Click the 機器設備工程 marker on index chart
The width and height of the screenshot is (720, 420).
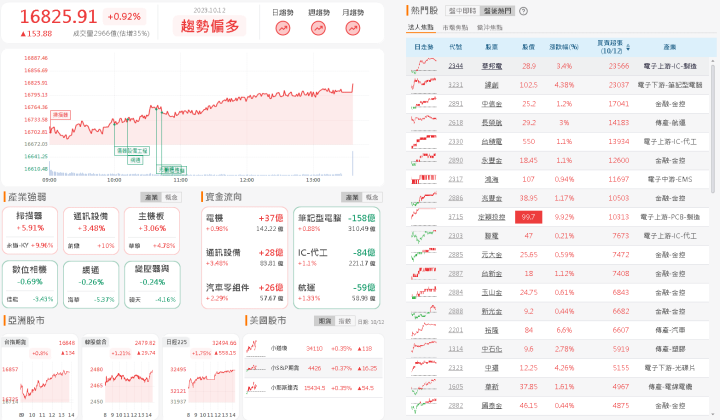(x=132, y=151)
